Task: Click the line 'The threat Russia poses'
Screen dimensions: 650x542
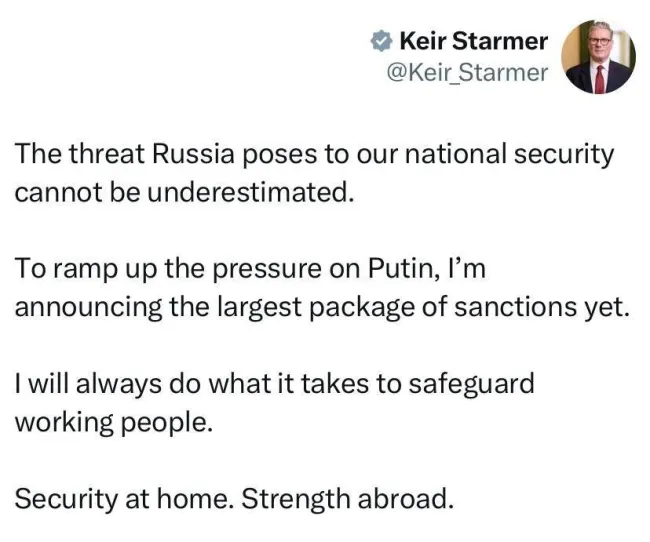Action: 314,155
